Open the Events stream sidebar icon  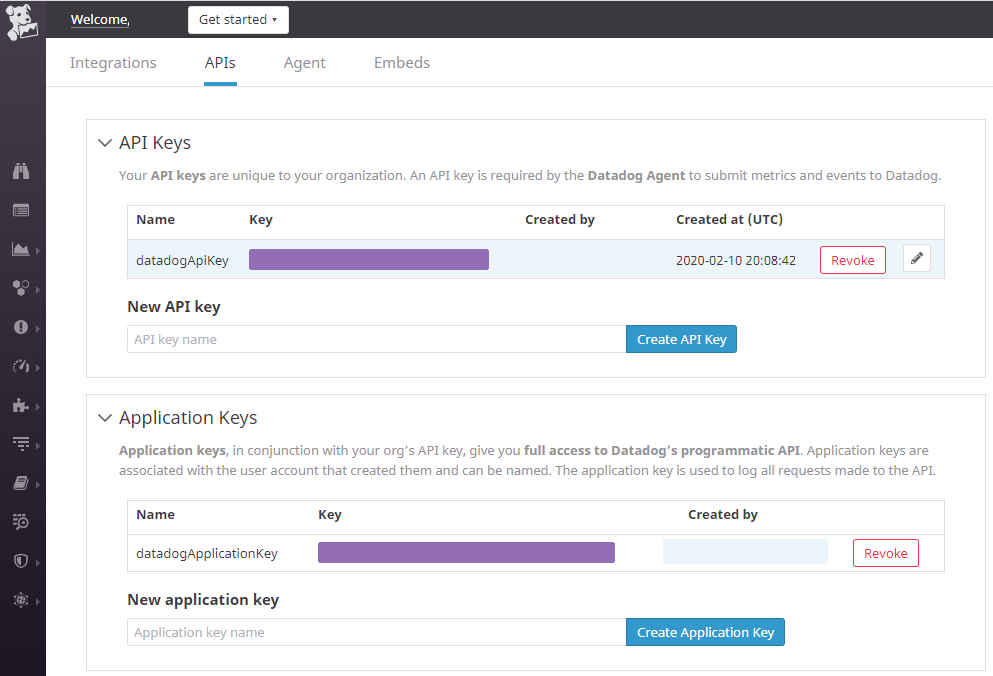click(21, 210)
